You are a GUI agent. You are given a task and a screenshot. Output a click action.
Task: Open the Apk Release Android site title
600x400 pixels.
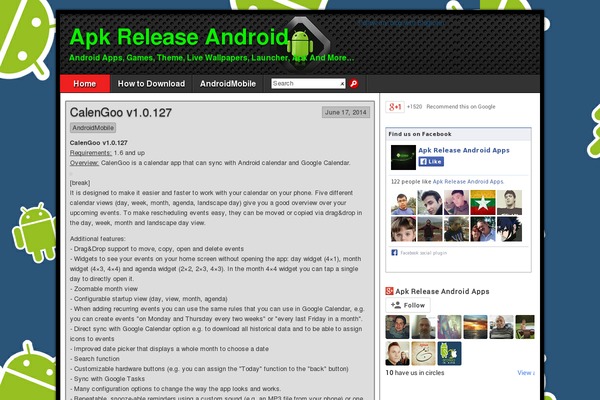click(179, 37)
